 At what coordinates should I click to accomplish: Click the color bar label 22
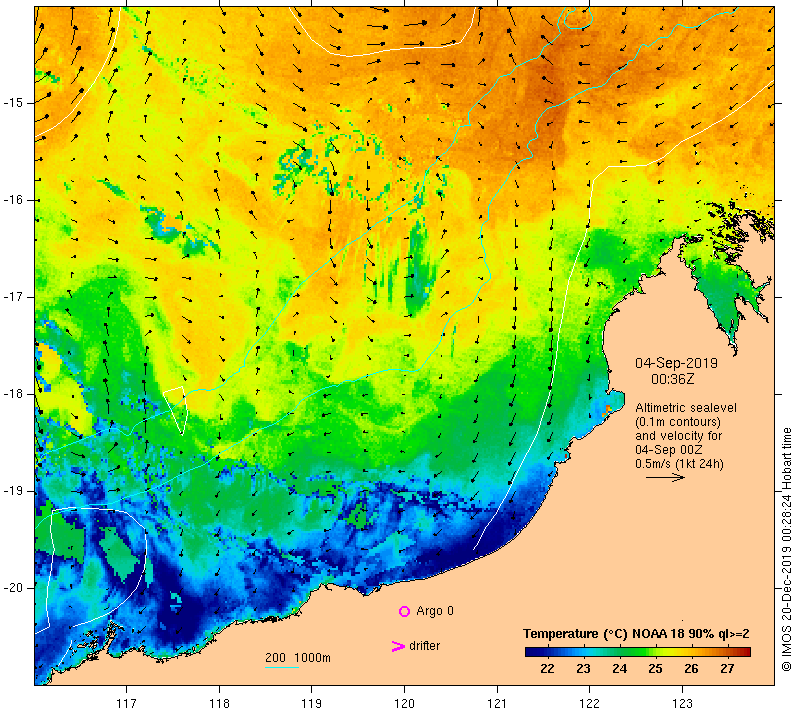click(x=547, y=669)
